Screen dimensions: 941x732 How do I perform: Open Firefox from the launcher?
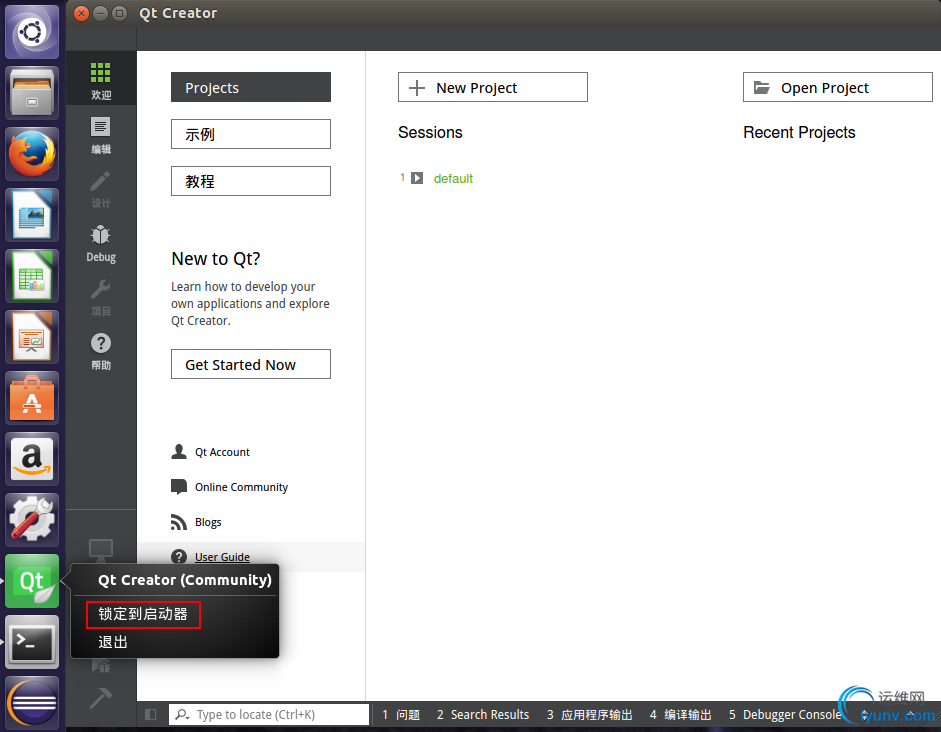[32, 154]
